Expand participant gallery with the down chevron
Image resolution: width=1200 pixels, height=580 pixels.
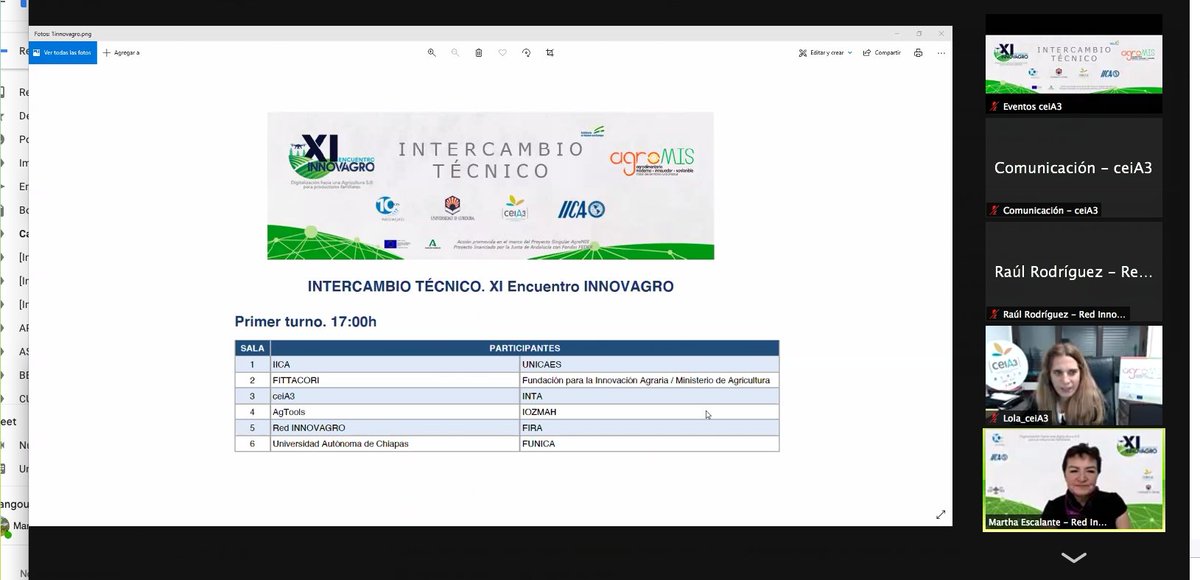1073,557
